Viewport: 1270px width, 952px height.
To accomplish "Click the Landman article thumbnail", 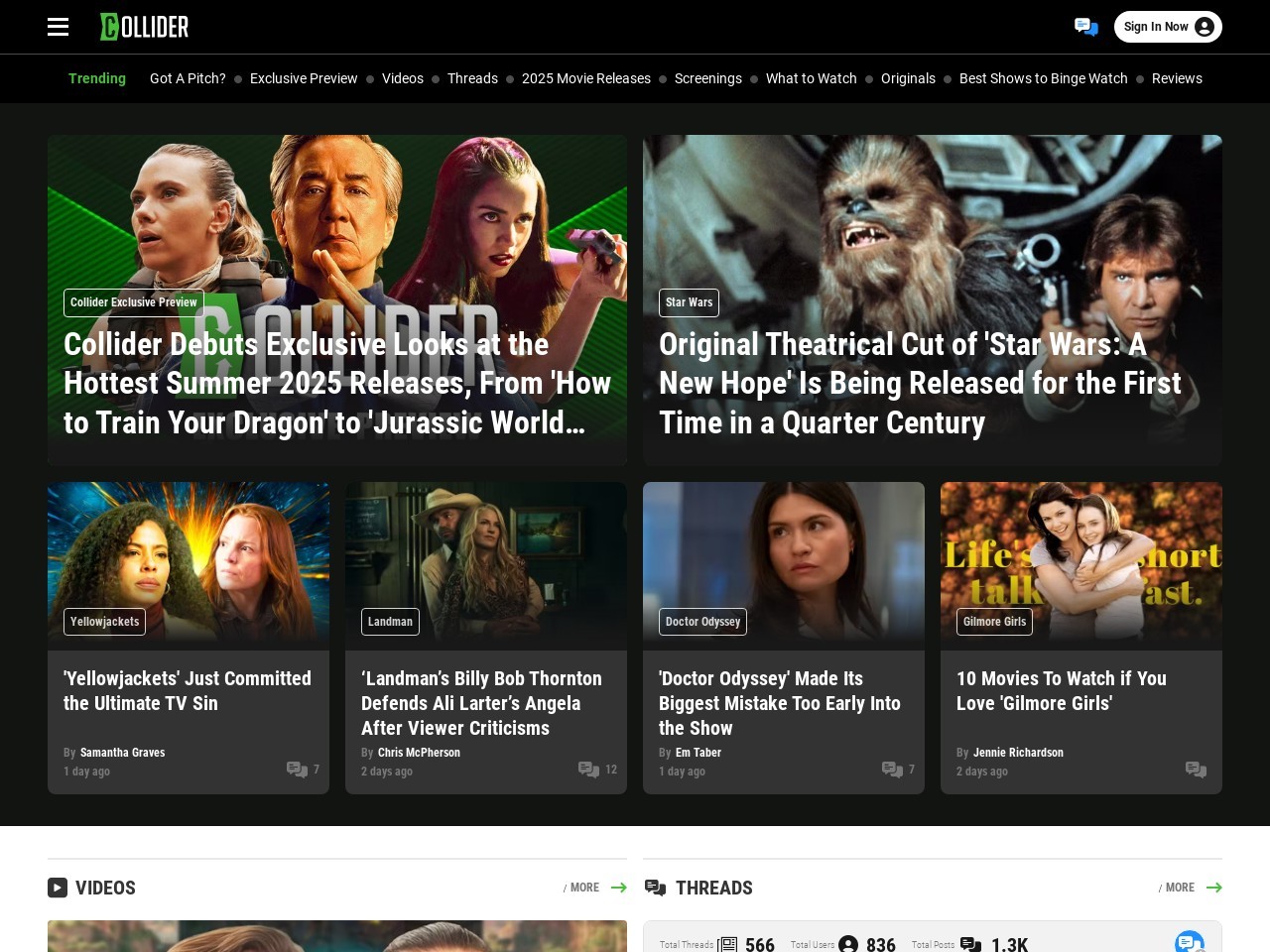I will pyautogui.click(x=486, y=566).
